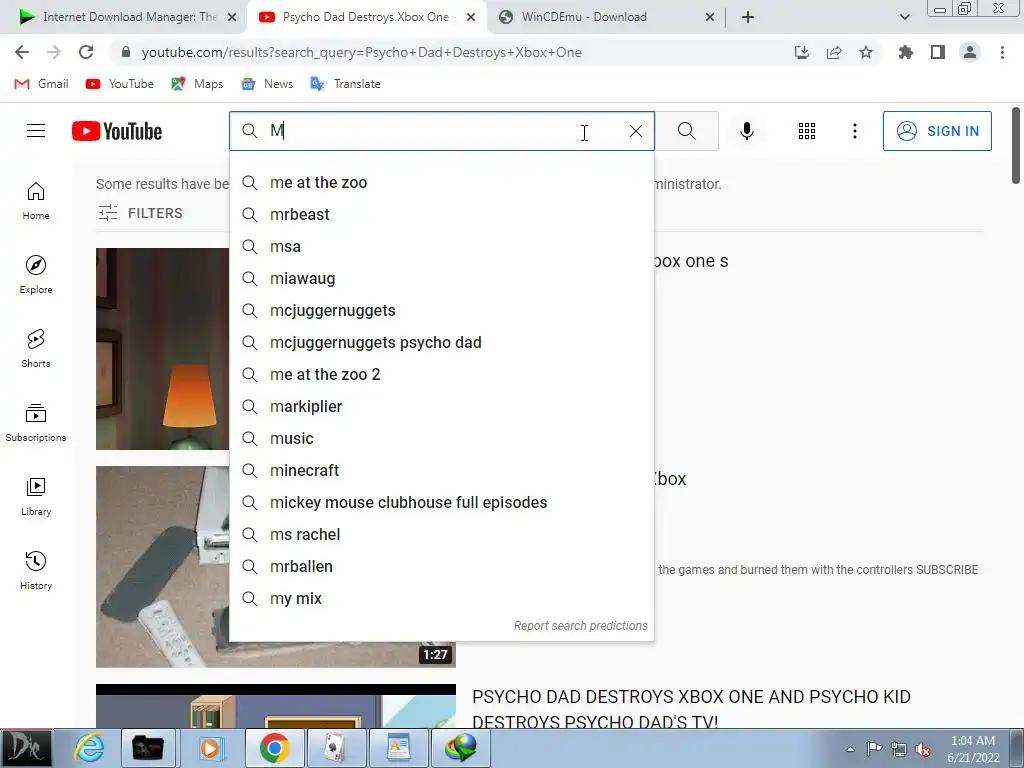Select 'markiplier' suggestion
Image resolution: width=1024 pixels, height=768 pixels.
tap(441, 407)
